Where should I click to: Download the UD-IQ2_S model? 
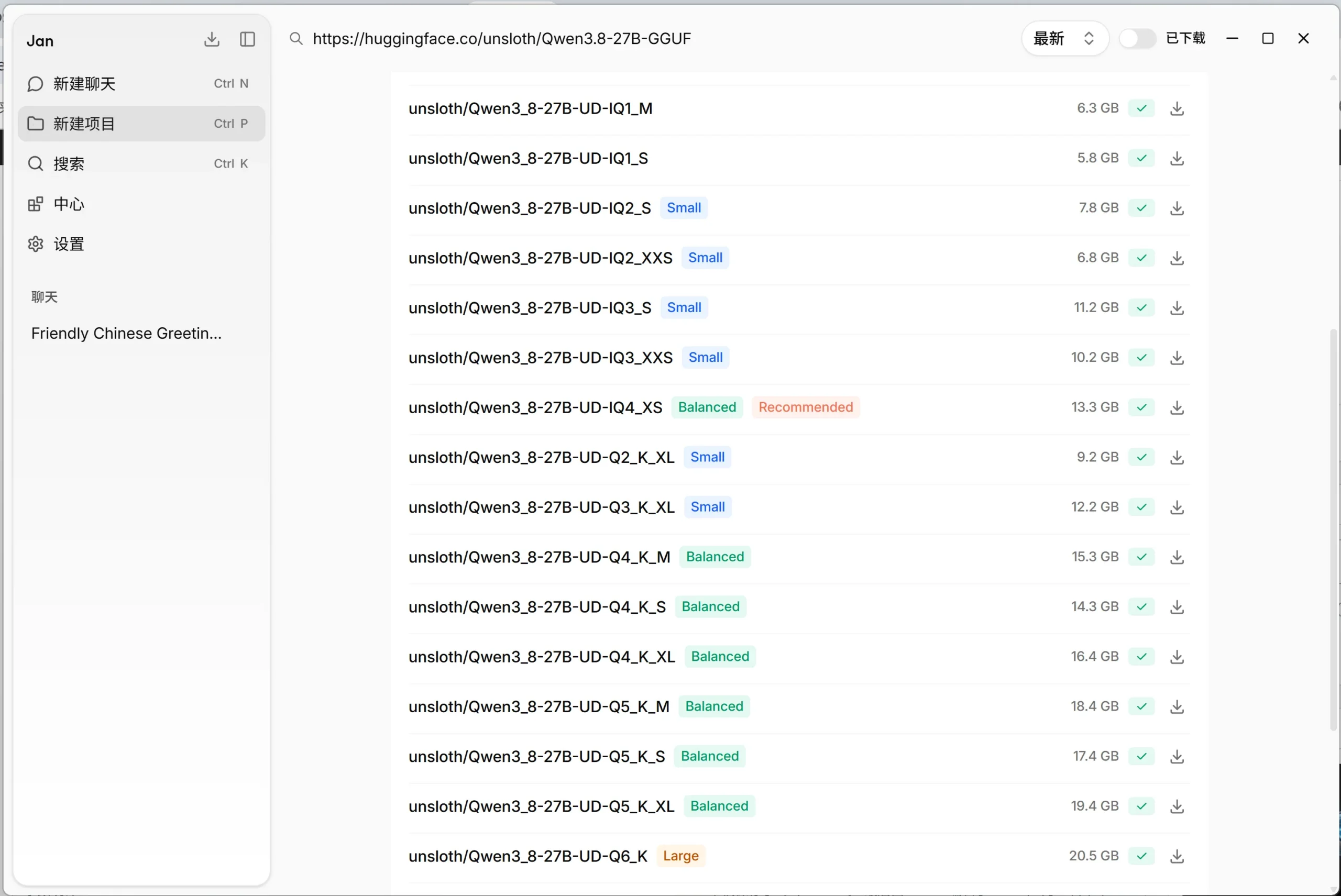coord(1177,208)
